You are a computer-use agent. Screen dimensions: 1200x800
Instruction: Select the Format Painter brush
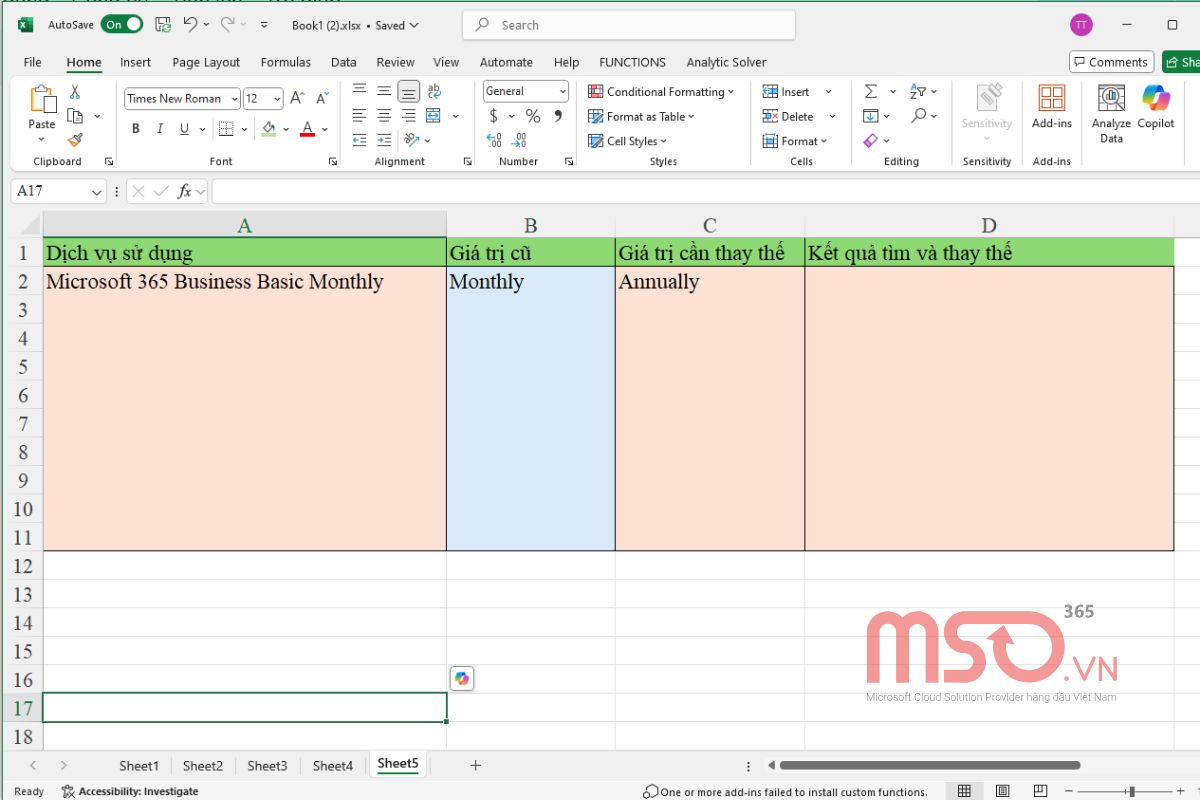click(x=75, y=140)
